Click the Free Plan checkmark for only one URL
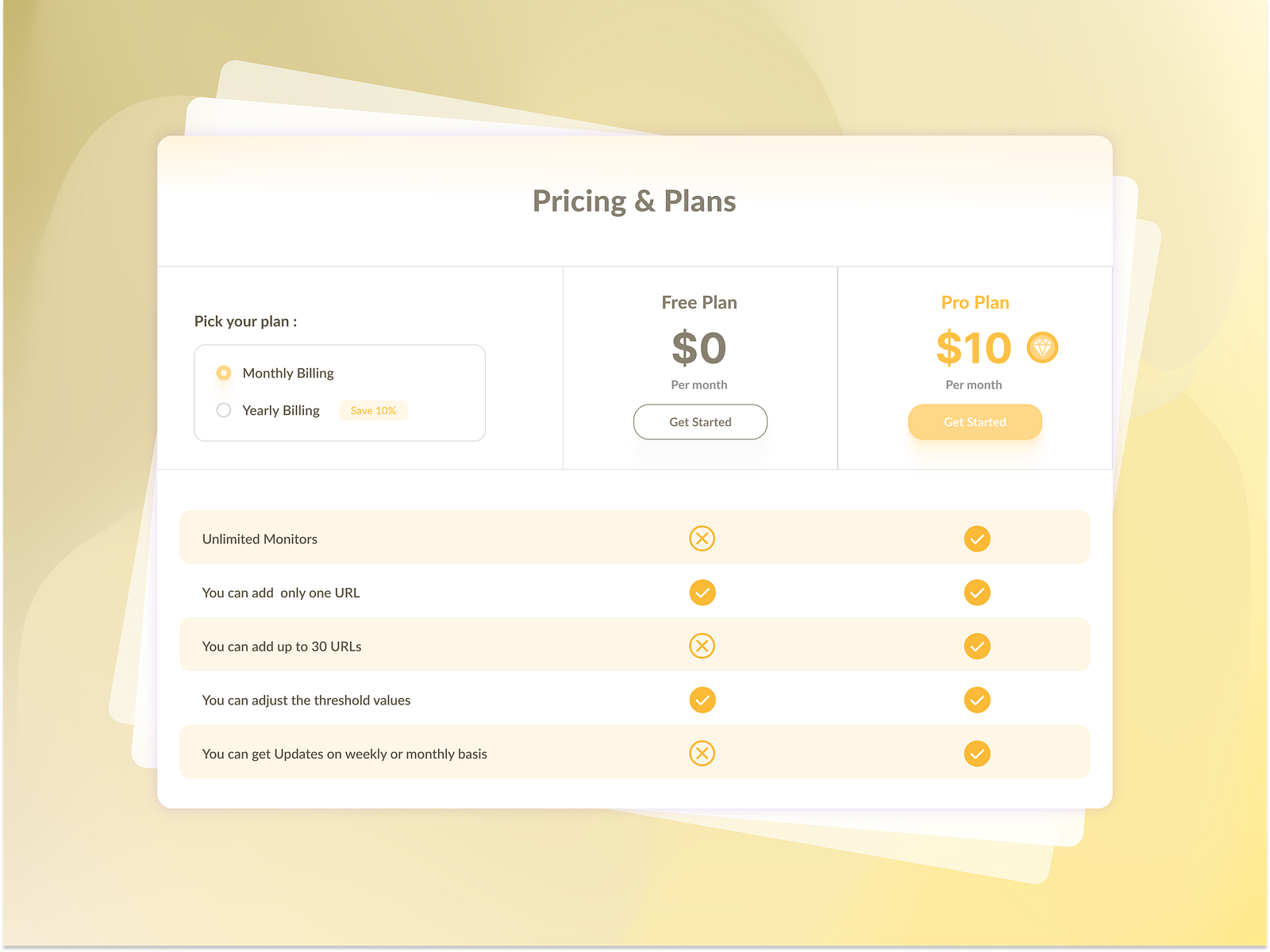The image size is (1270, 952). (702, 593)
